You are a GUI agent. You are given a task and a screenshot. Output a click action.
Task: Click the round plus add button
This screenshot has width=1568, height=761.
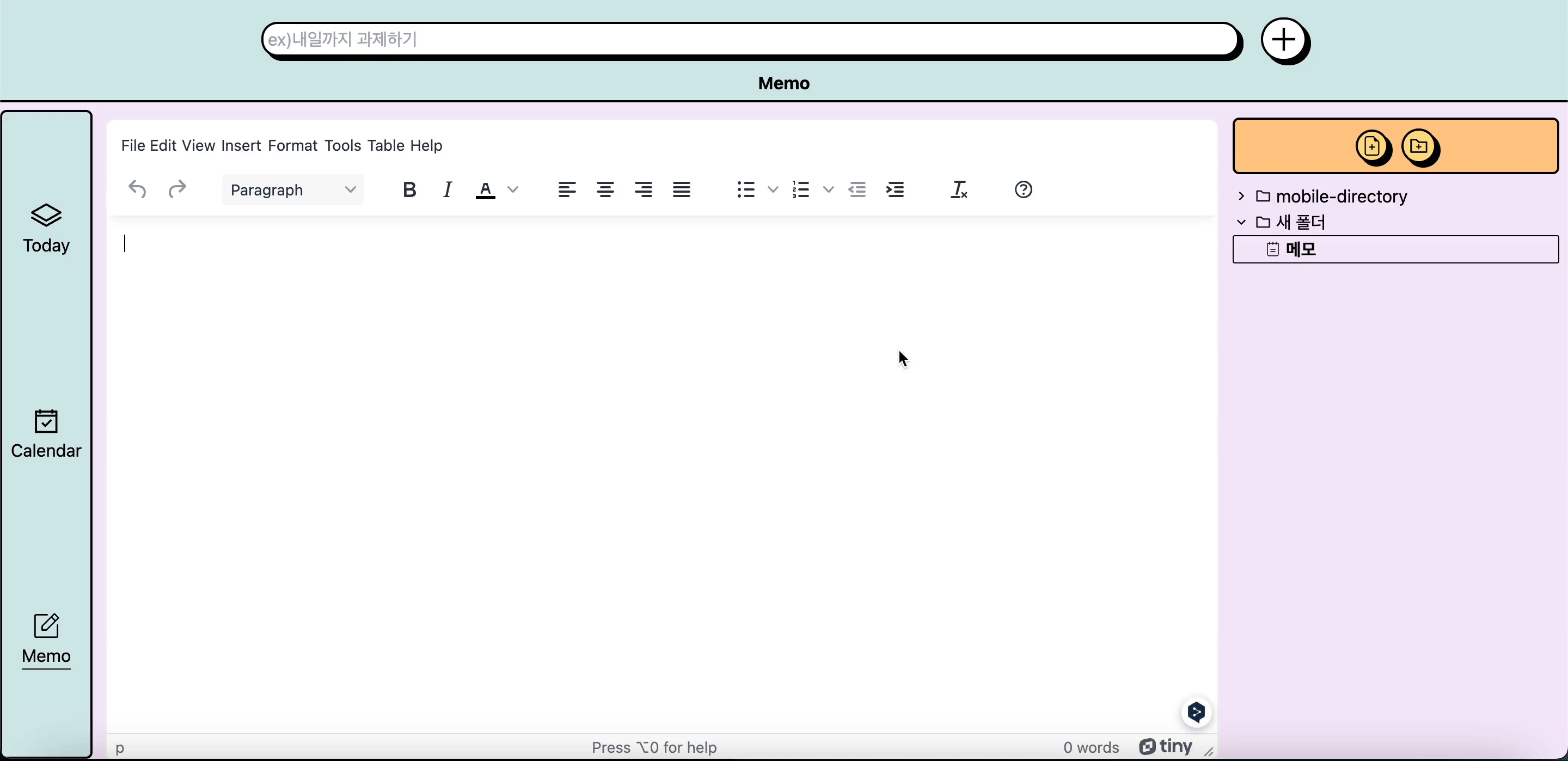1284,41
